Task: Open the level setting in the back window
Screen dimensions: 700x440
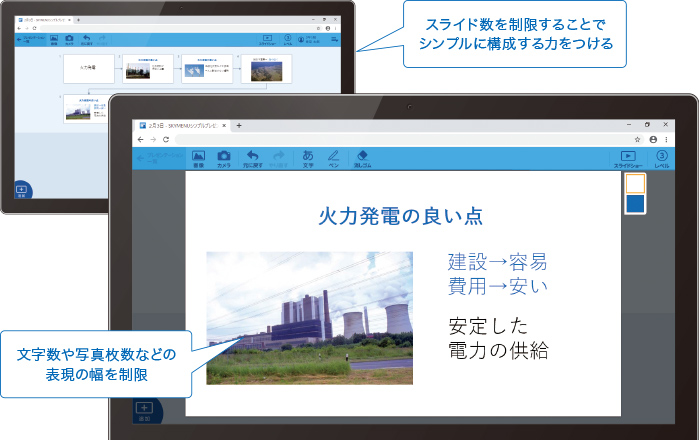Action: click(288, 40)
